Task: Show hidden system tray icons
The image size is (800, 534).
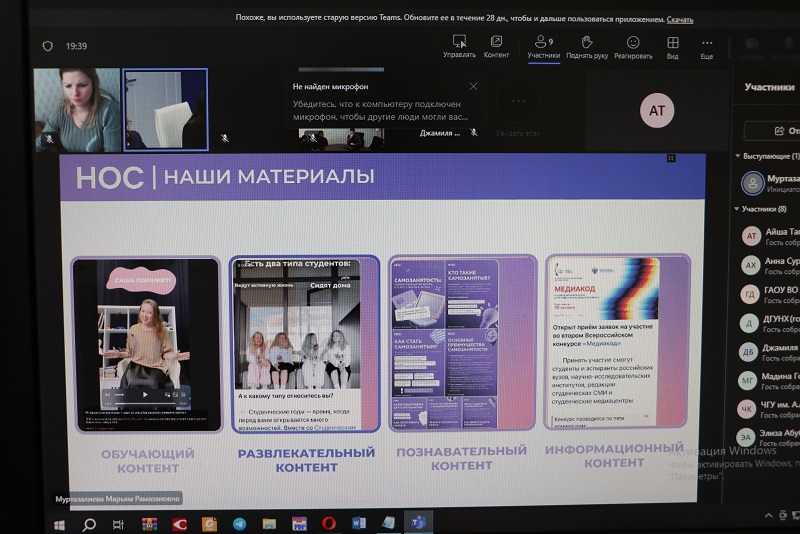Action: 768,515
